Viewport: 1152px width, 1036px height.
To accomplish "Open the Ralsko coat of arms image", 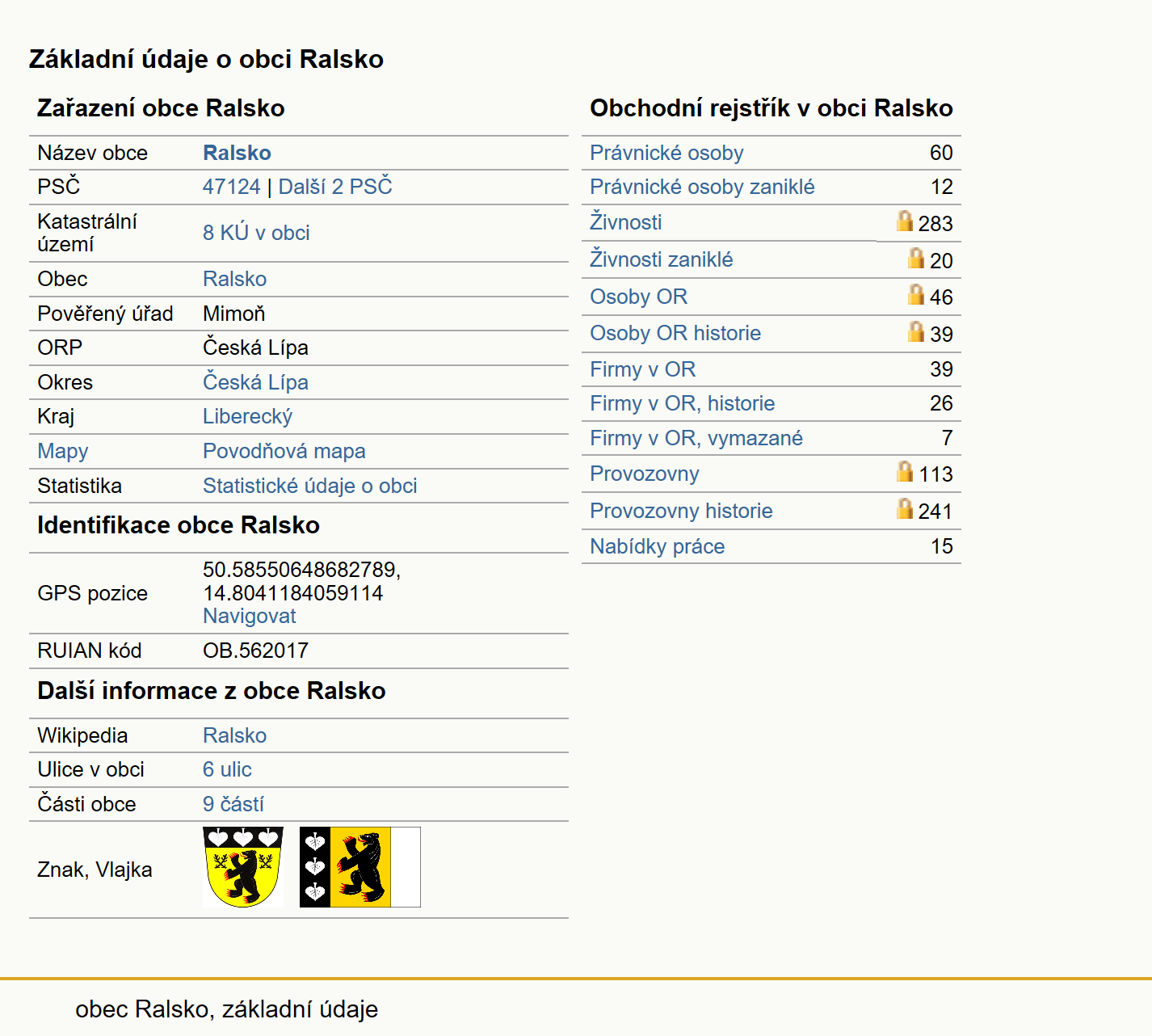I will (x=243, y=867).
